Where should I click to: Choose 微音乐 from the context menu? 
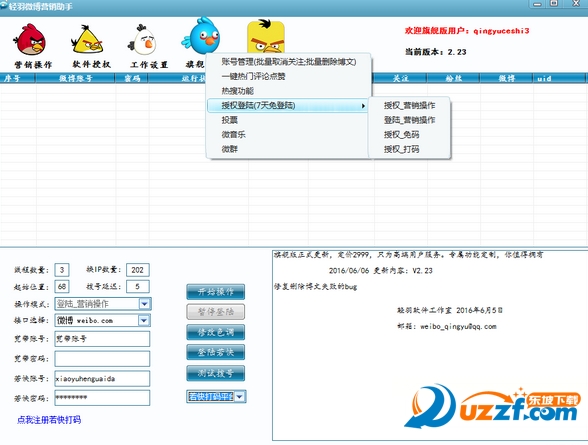(288, 134)
